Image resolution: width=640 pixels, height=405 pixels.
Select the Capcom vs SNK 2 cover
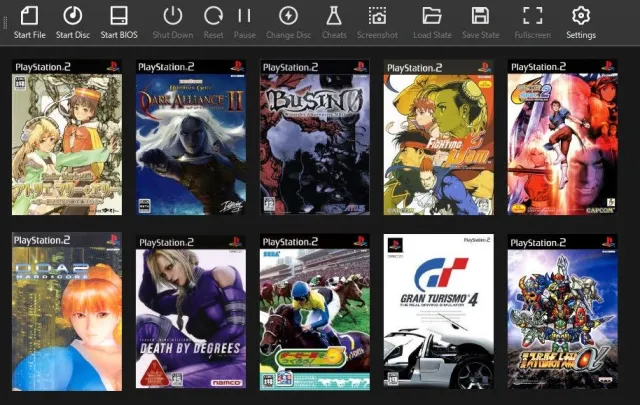coord(562,138)
